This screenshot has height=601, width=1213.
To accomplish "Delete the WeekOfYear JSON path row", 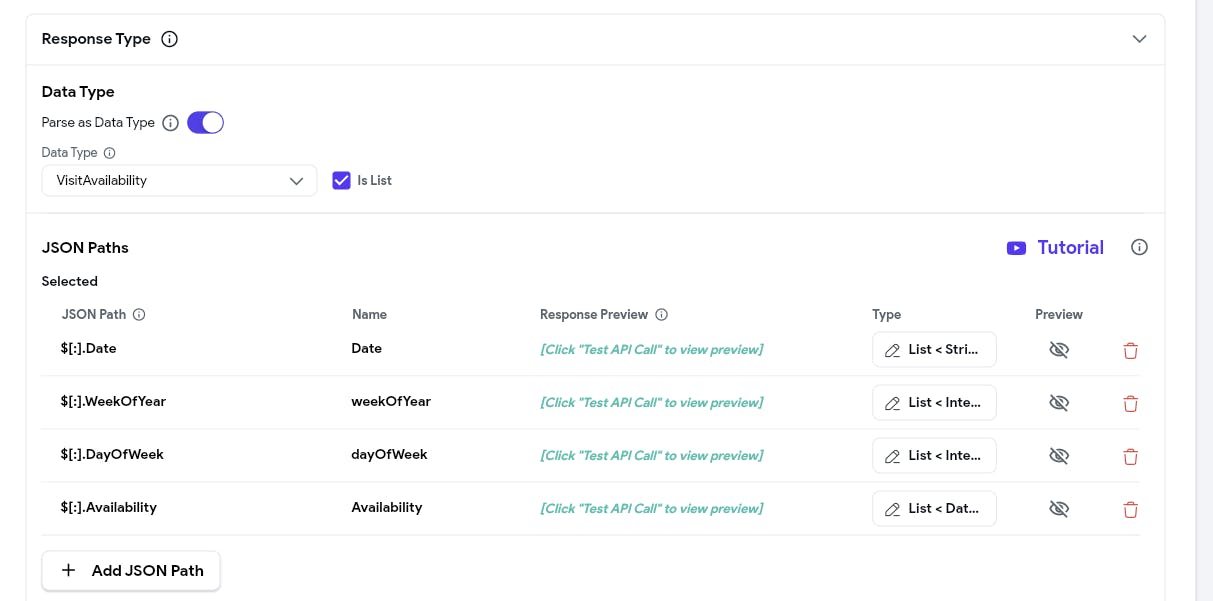I will click(1130, 404).
